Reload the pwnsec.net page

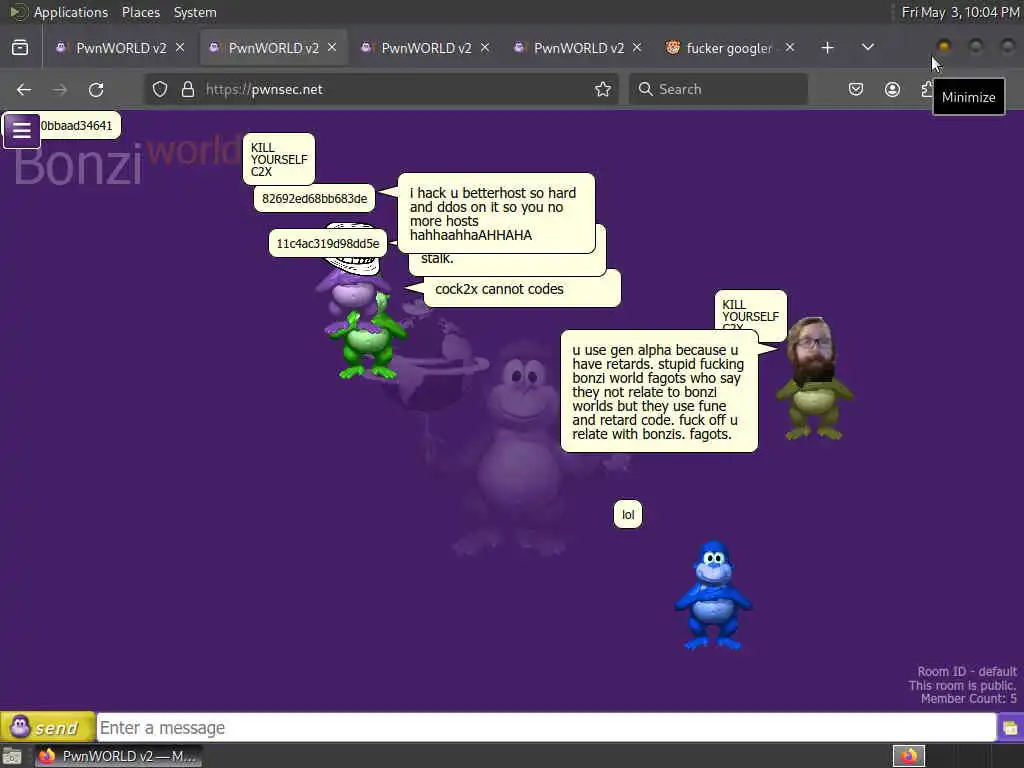coord(96,89)
